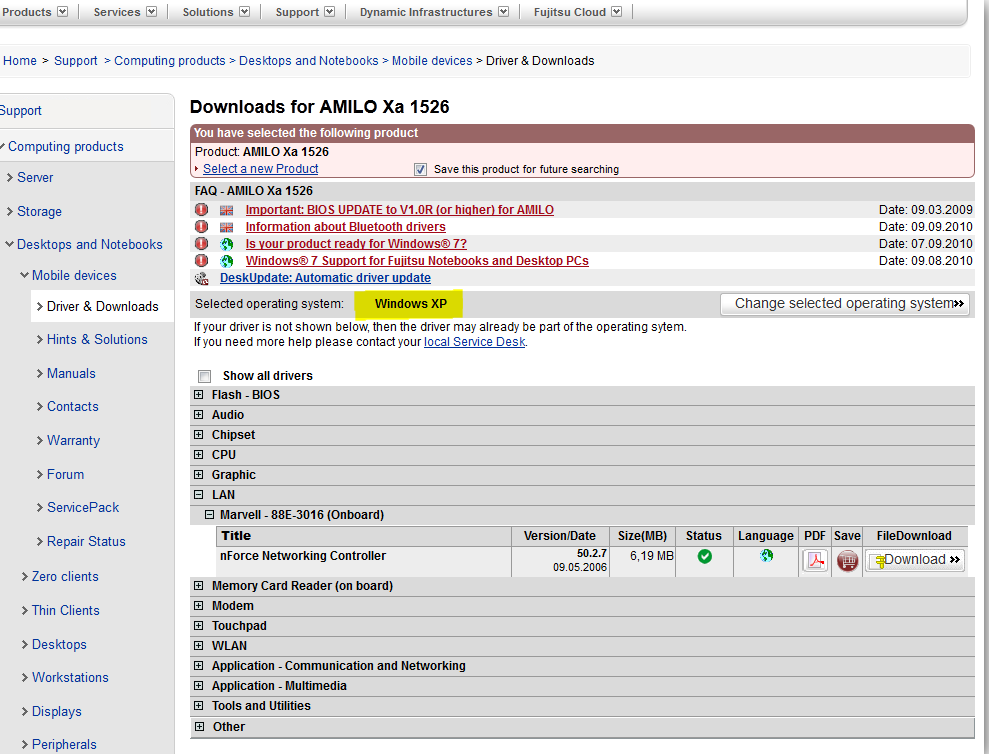Download the nForce Networking Controller driver
This screenshot has height=754, width=989.
(915, 560)
